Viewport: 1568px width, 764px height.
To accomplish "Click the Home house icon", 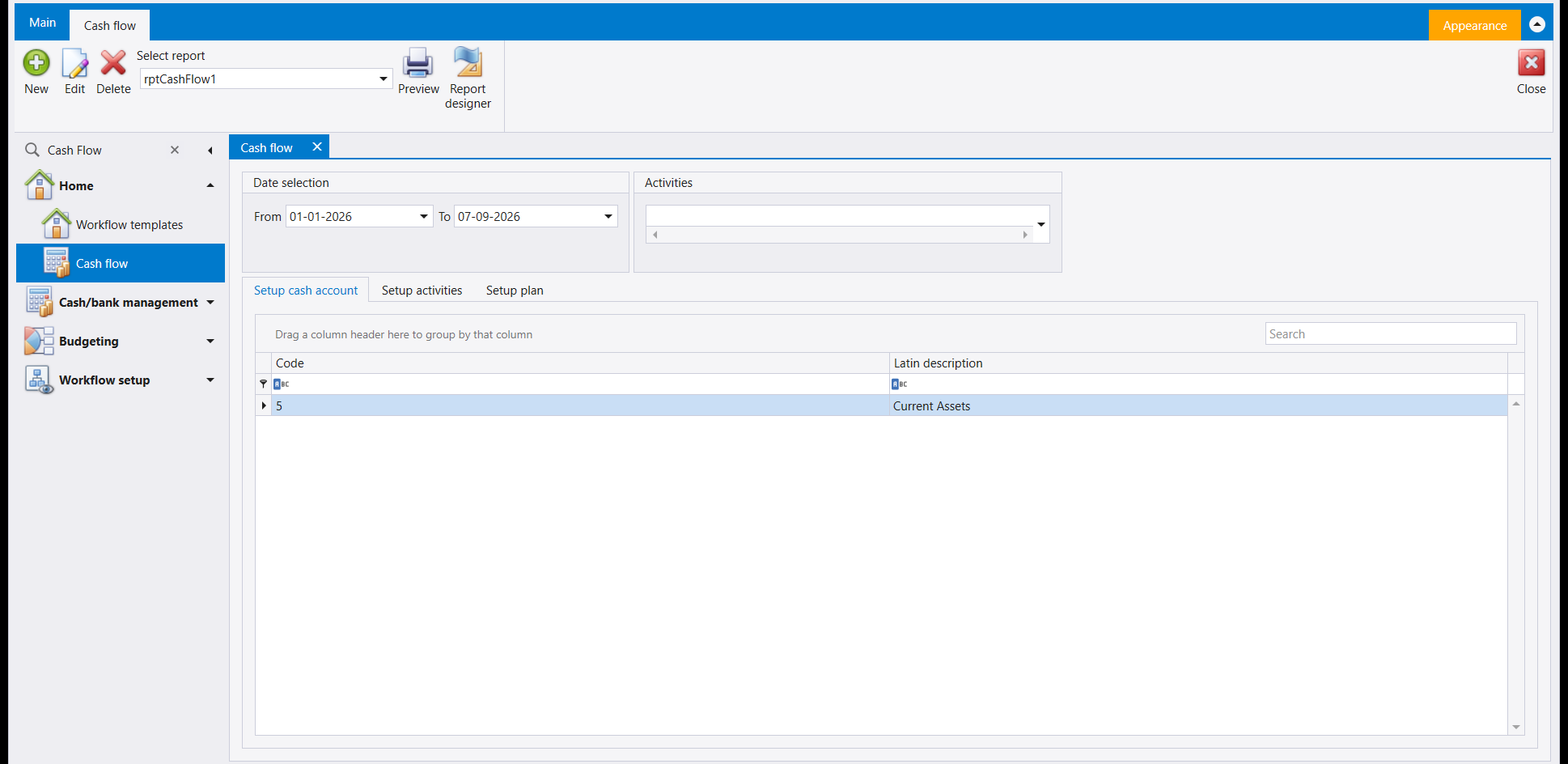I will click(39, 185).
